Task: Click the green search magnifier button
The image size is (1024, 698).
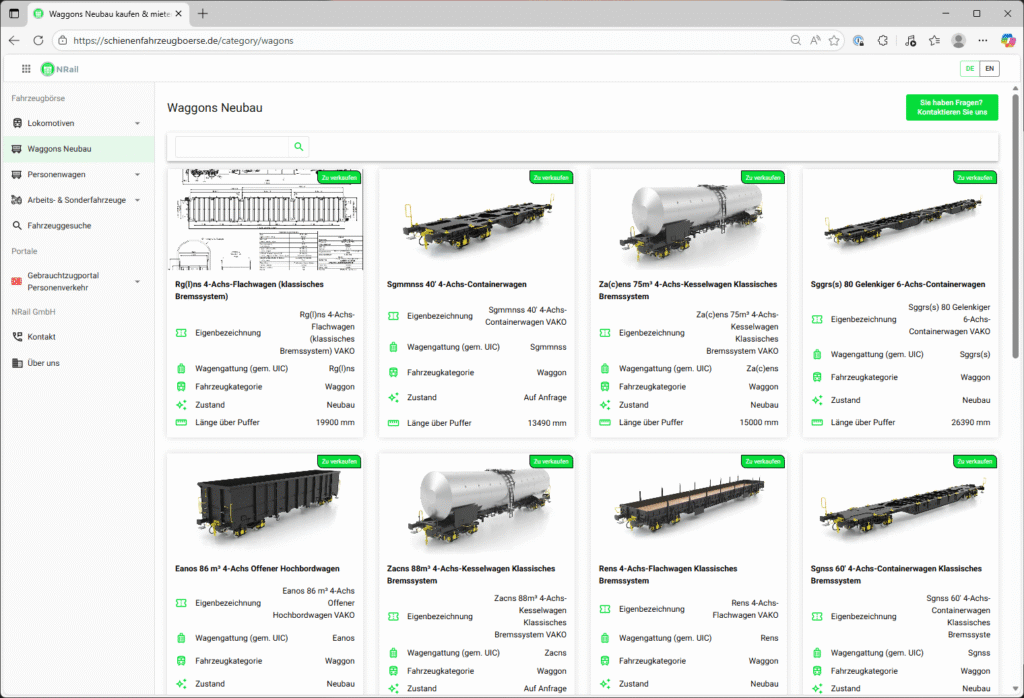Action: click(298, 147)
